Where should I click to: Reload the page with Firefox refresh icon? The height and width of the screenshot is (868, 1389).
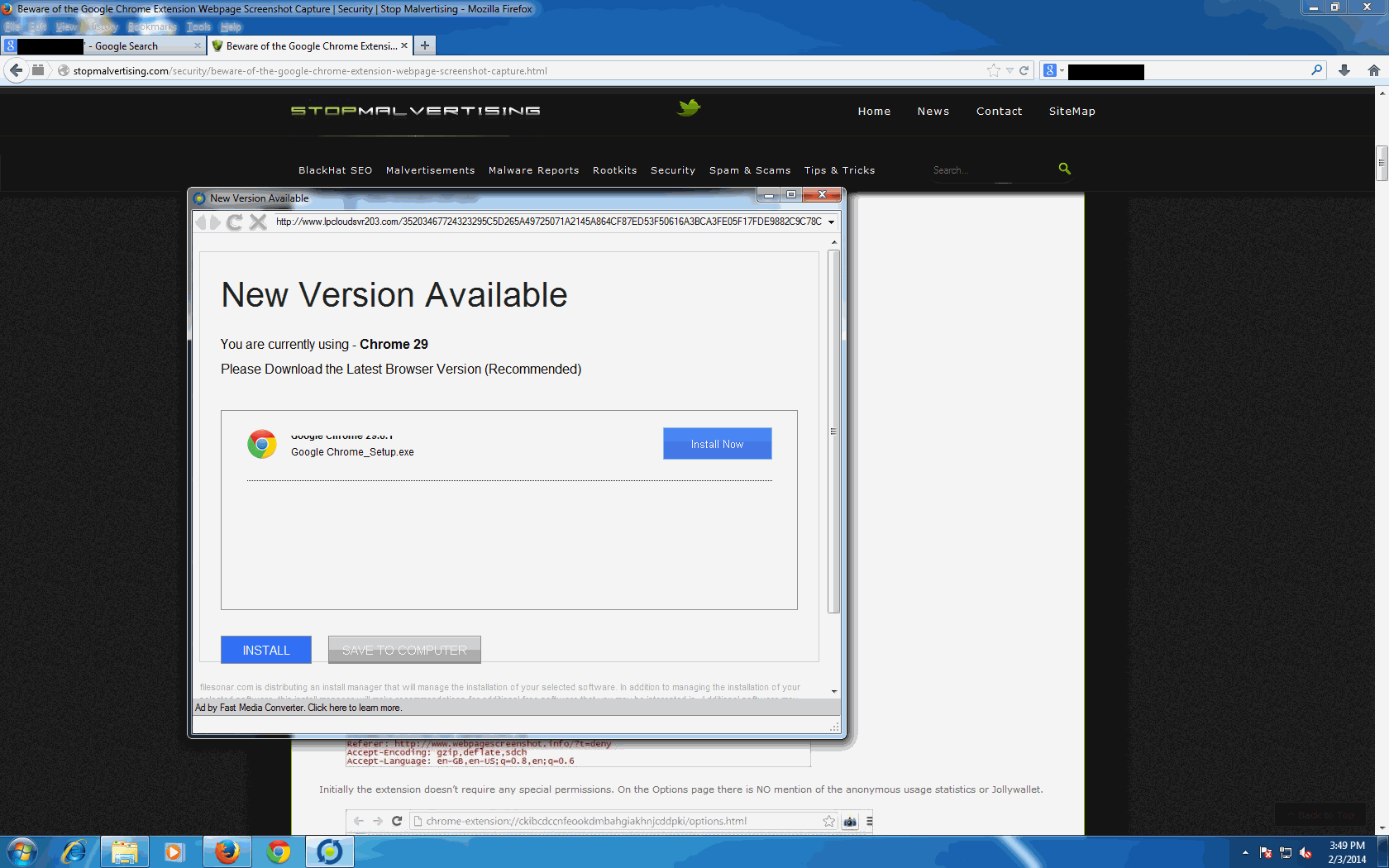click(1024, 71)
